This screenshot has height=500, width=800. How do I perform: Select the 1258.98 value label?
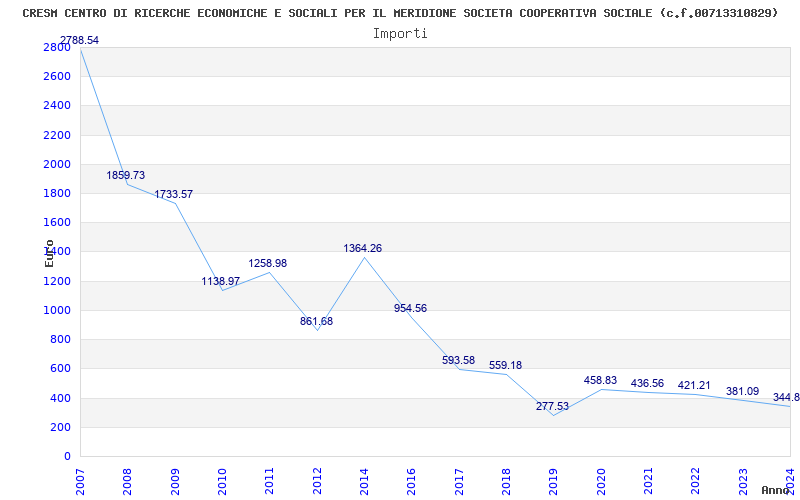point(268,263)
